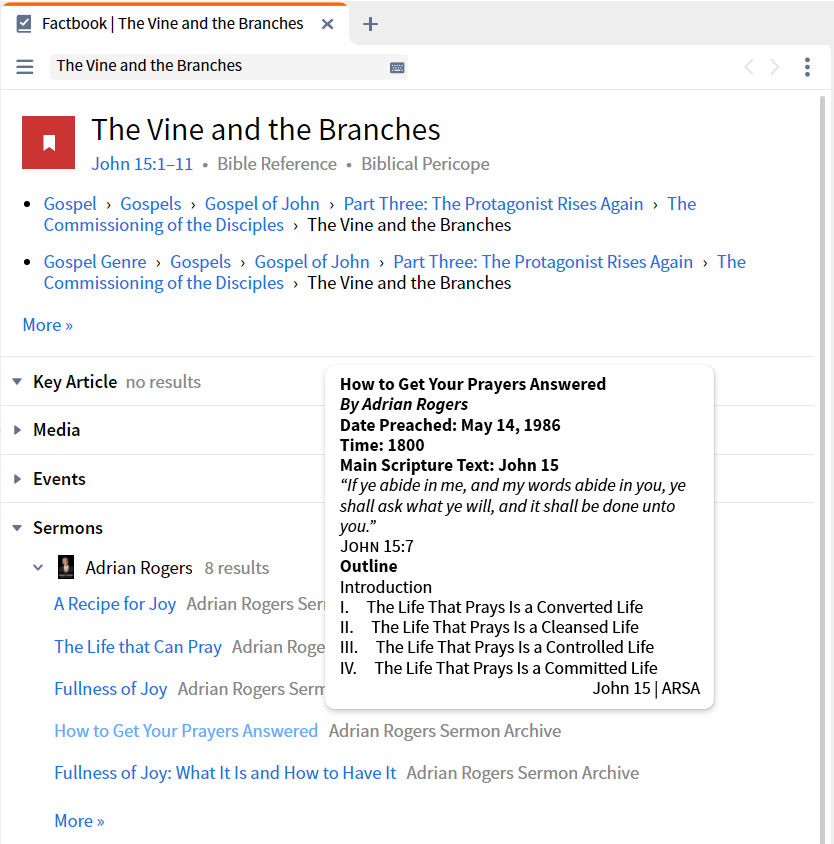Collapse Adrian Rogers sermon results
Image resolution: width=834 pixels, height=844 pixels.
(38, 567)
